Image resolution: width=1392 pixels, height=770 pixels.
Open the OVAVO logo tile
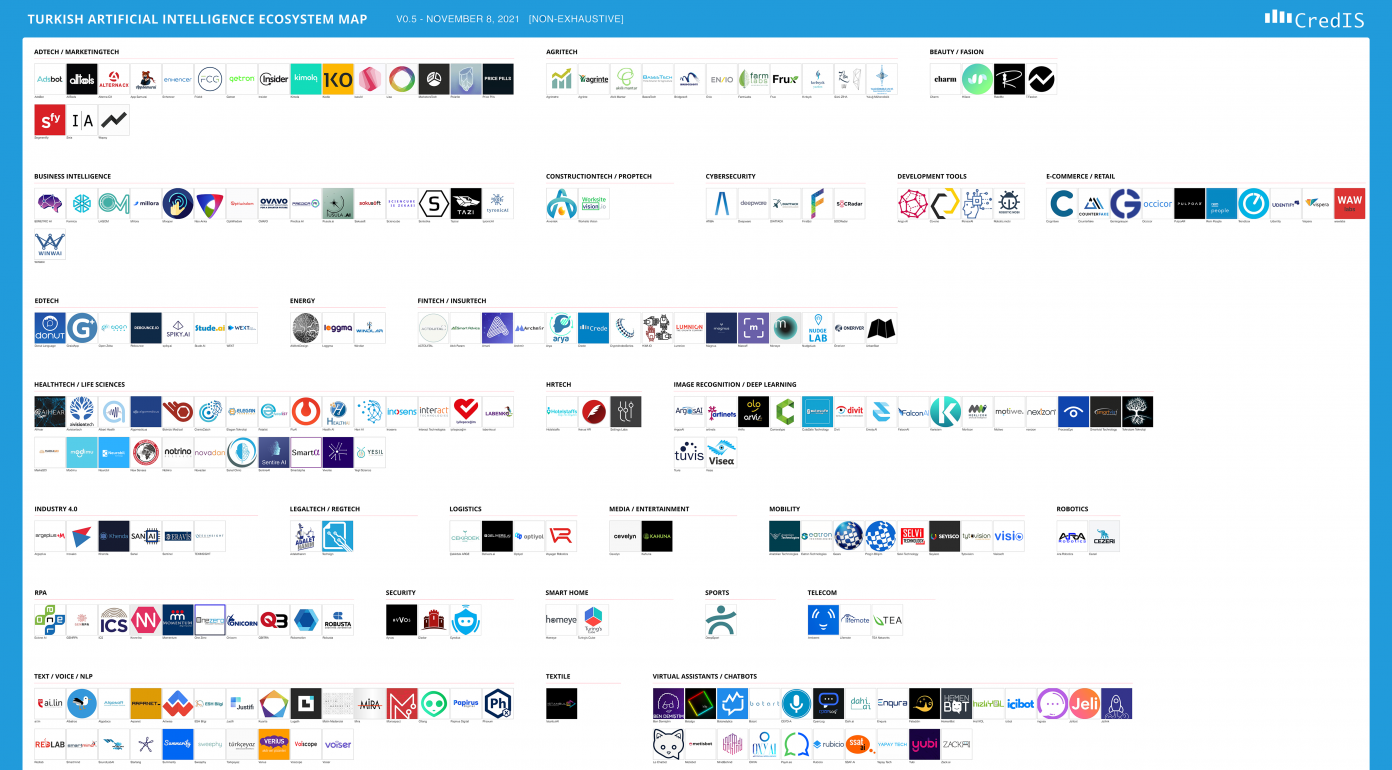tap(274, 203)
